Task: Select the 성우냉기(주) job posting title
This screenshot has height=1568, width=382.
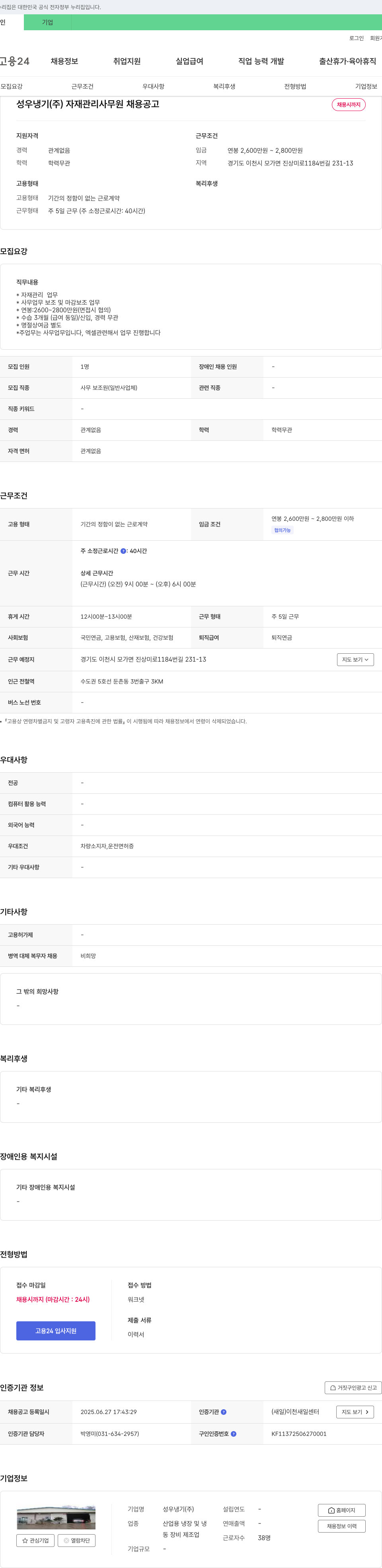Action: 88,104
